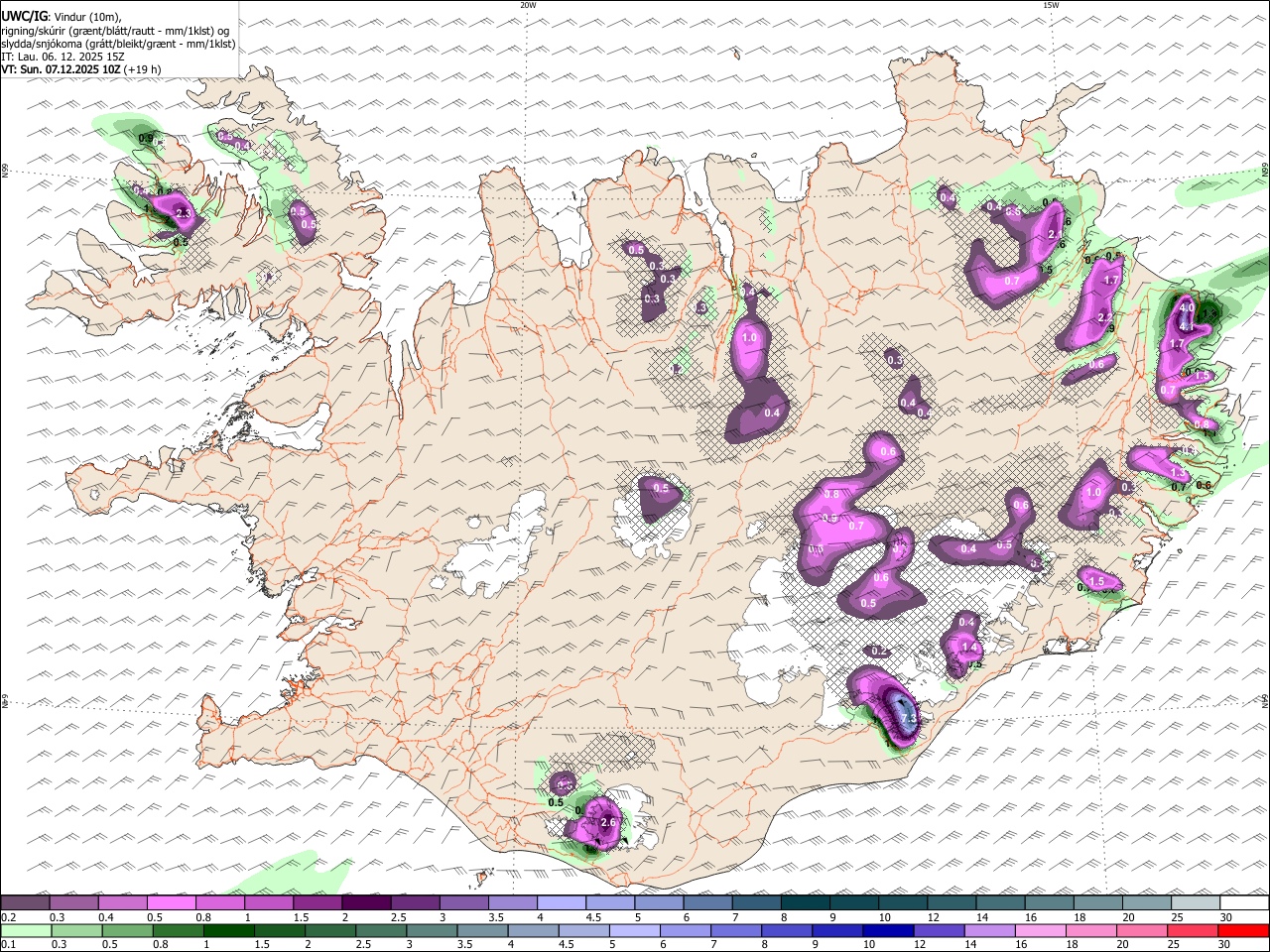Click the dusky purple 0.2 snow legend swatch
This screenshot has width=1270, height=952.
tap(26, 903)
